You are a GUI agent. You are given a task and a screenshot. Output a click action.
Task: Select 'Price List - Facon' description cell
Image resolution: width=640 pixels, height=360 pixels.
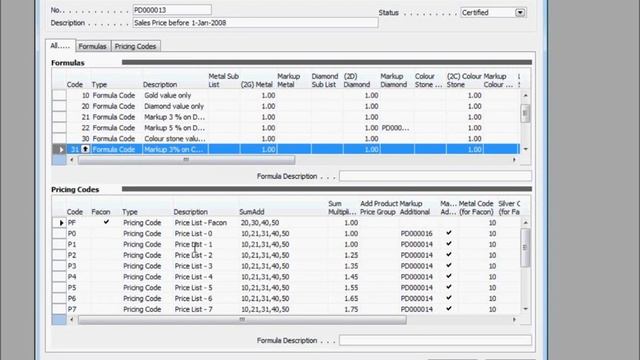[206, 223]
